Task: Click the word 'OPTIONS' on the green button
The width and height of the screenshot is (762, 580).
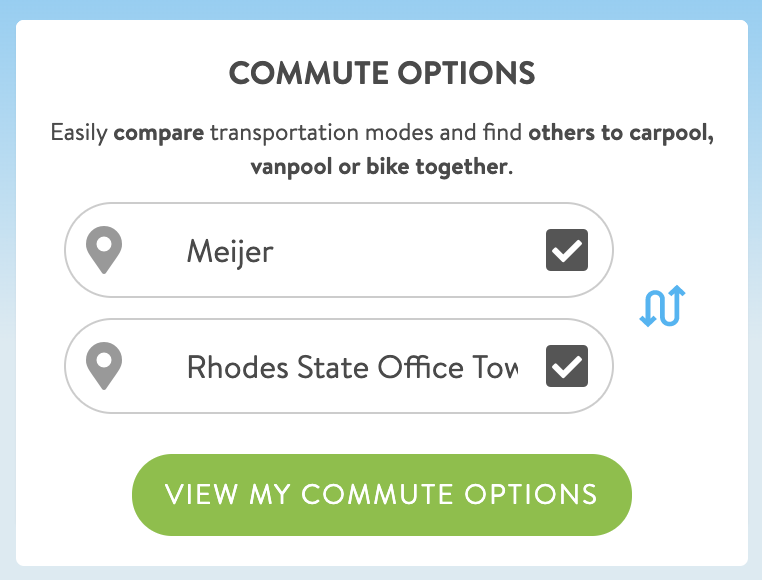Action: coord(531,495)
